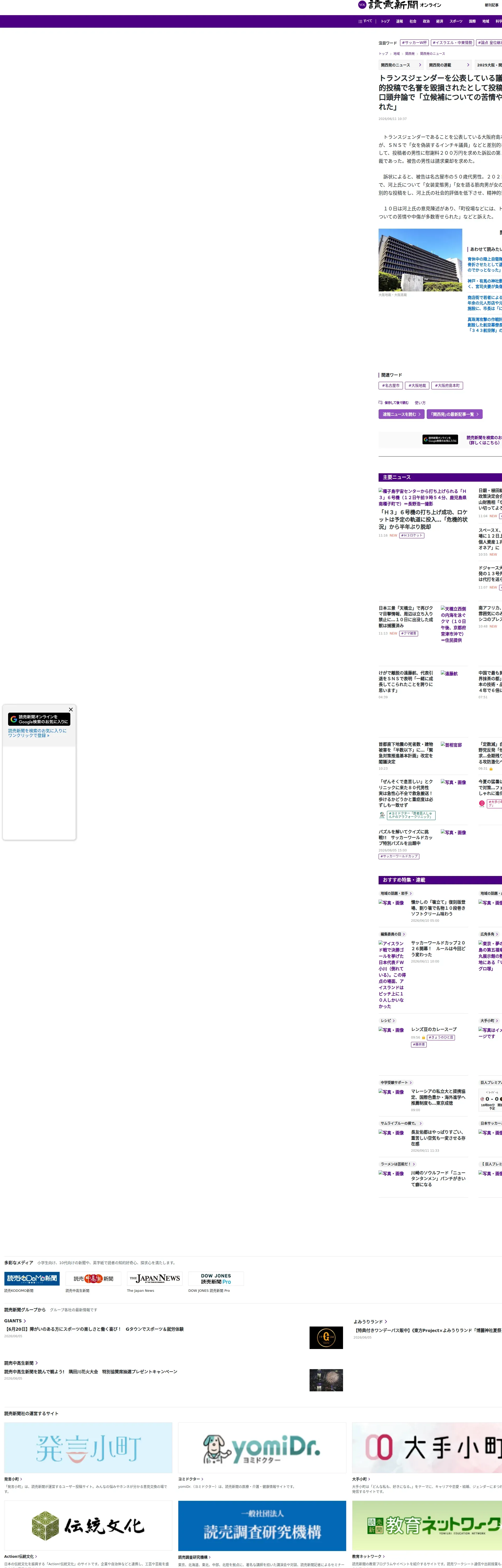Select 政治 in the navigation bar
The width and height of the screenshot is (502, 1568).
click(426, 21)
